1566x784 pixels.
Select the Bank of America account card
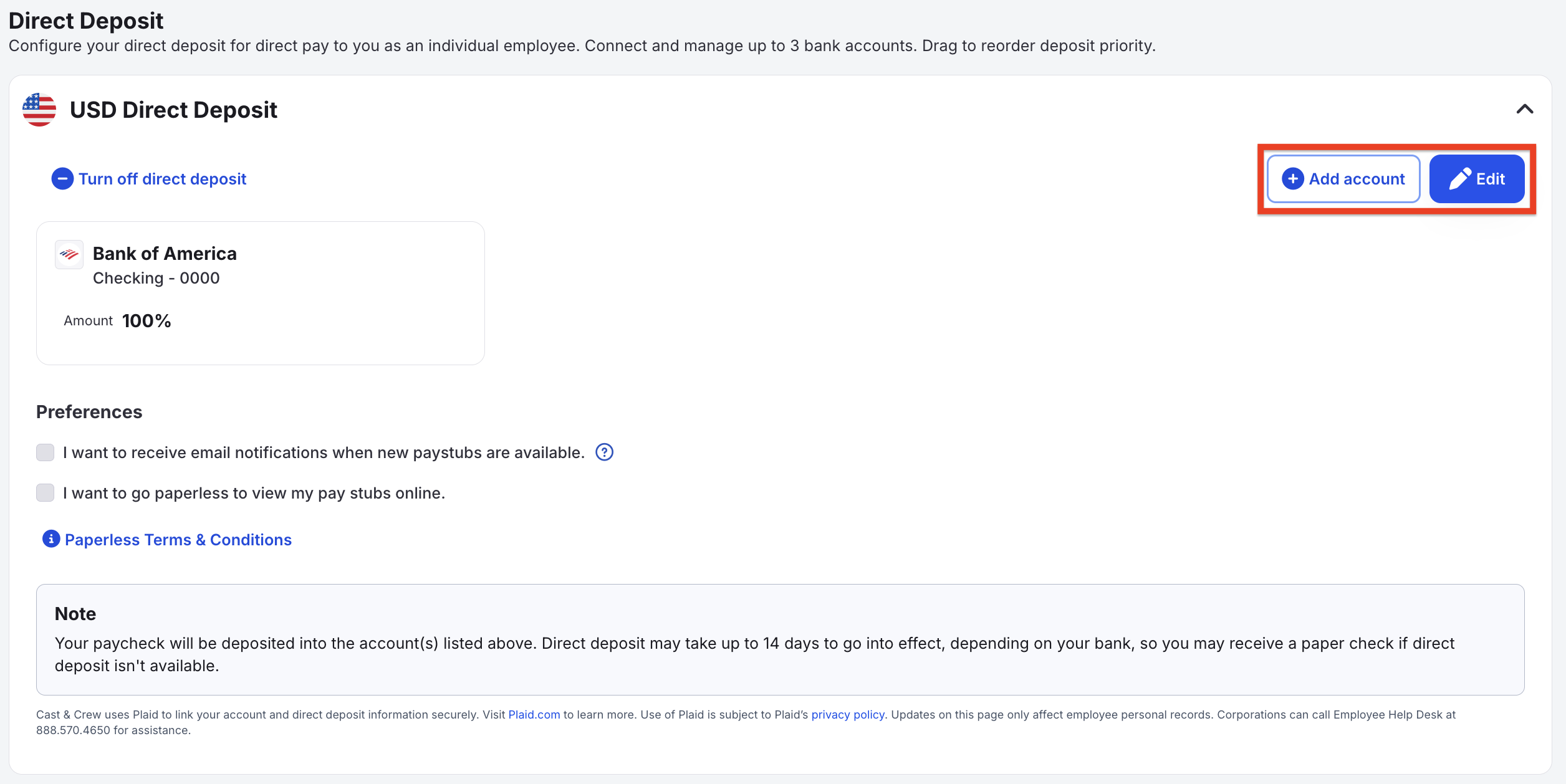point(261,293)
